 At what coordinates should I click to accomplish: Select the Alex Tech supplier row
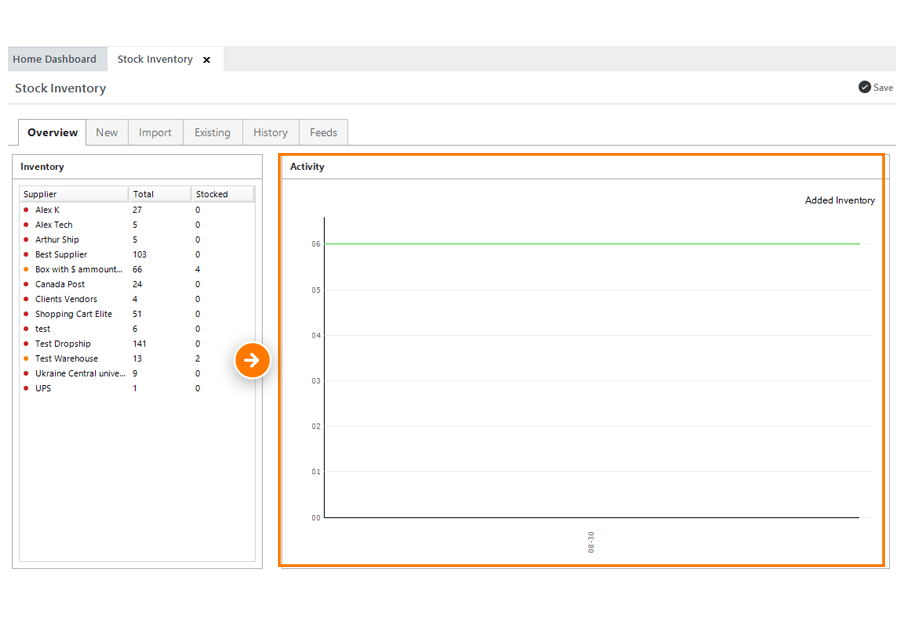(x=137, y=225)
